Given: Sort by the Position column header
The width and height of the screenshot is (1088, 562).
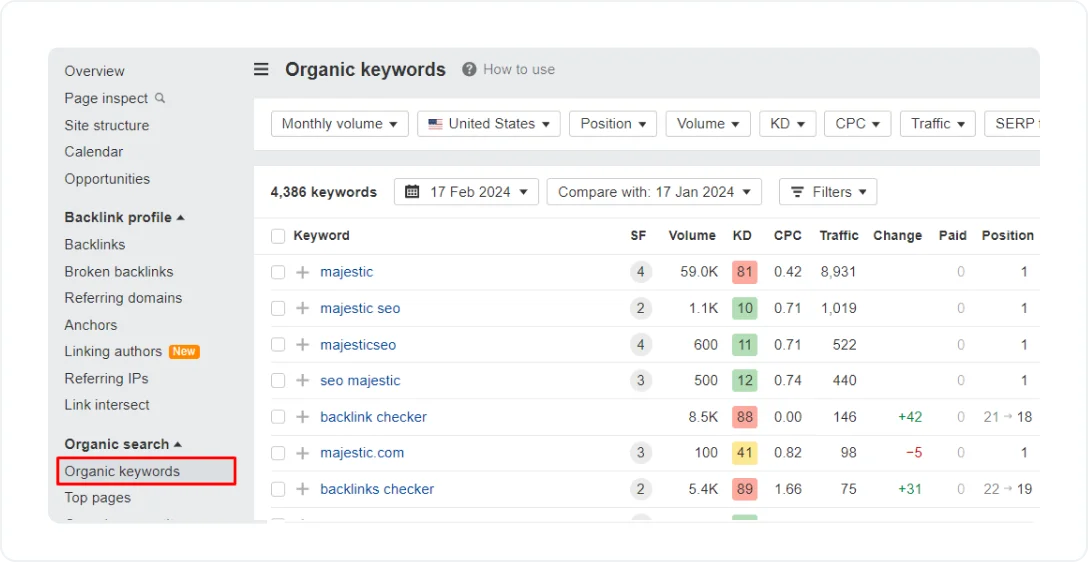Looking at the screenshot, I should pyautogui.click(x=1008, y=236).
